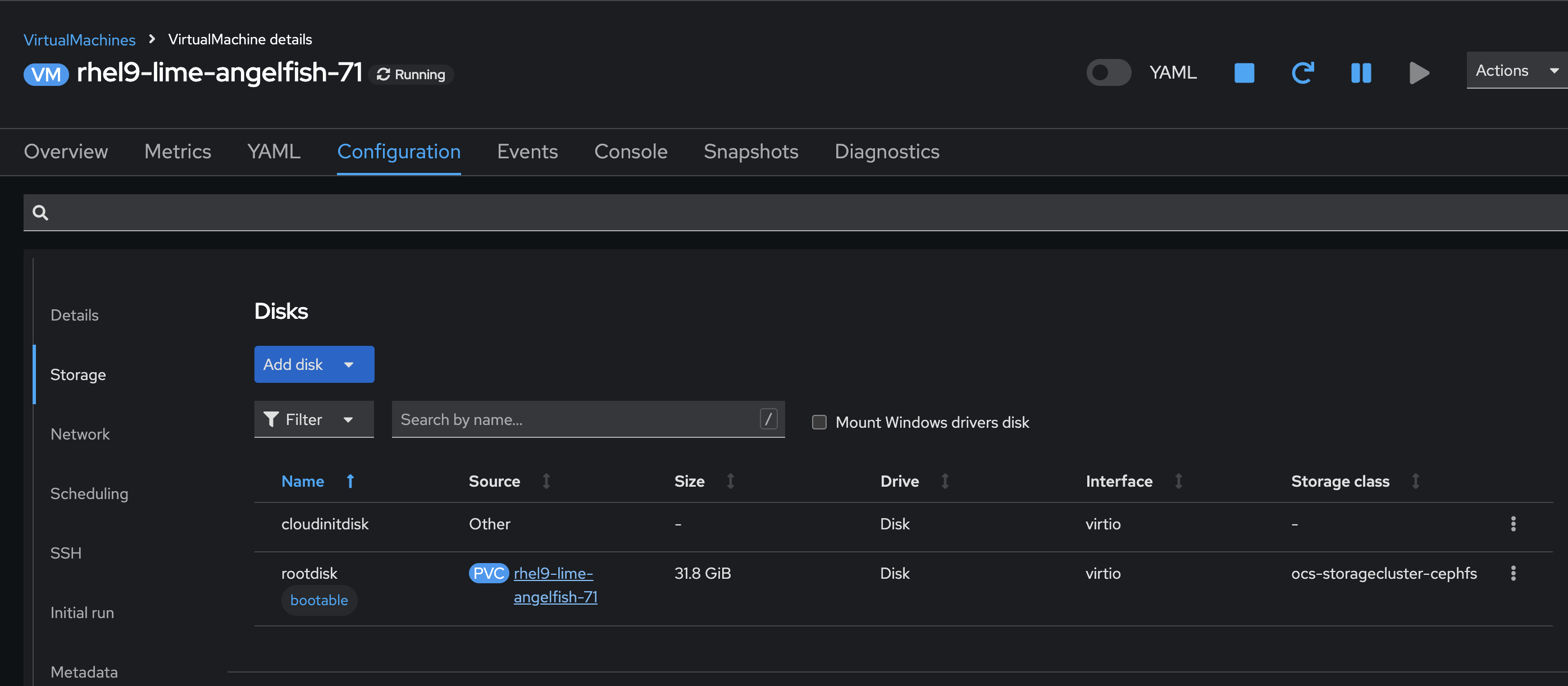The width and height of the screenshot is (1568, 686).
Task: Open kebab menu for cloudinitdisk row
Action: pyautogui.click(x=1512, y=523)
